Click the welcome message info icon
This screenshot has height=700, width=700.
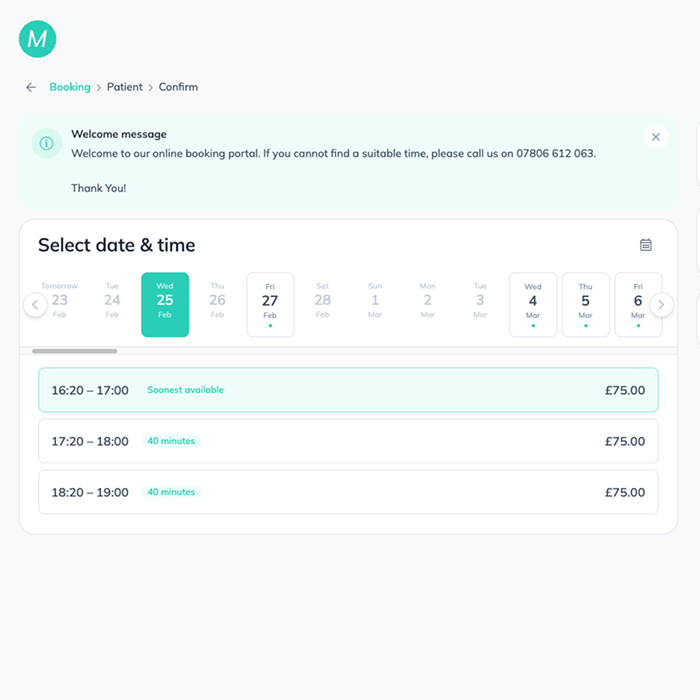pos(46,144)
